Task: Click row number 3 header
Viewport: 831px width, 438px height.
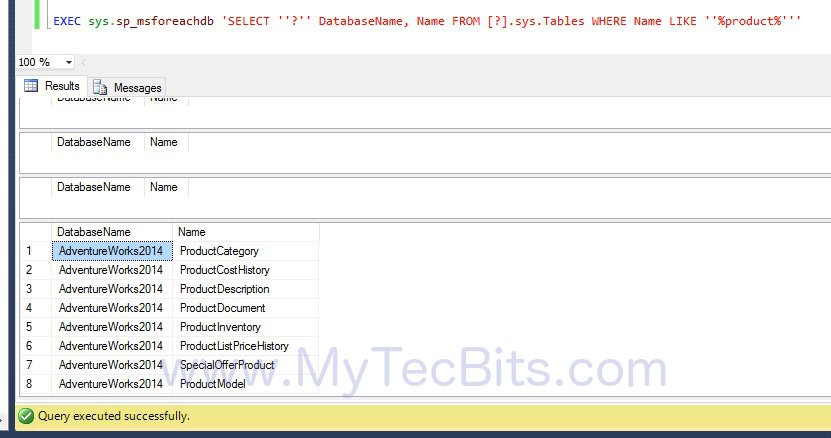Action: click(x=36, y=290)
